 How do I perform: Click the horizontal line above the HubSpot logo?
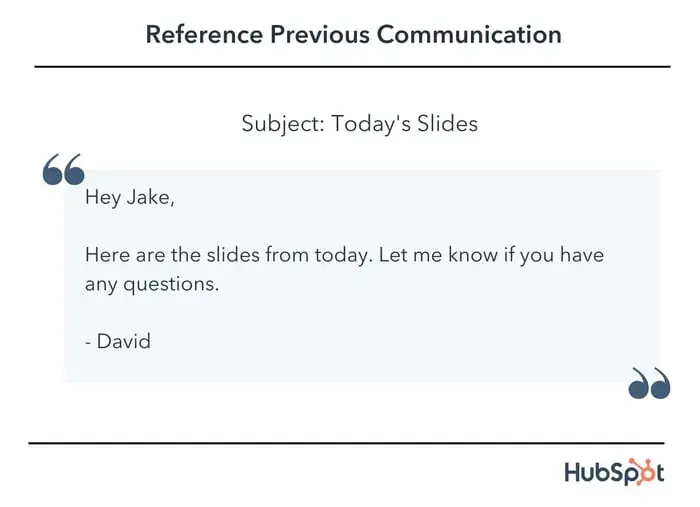pyautogui.click(x=346, y=442)
